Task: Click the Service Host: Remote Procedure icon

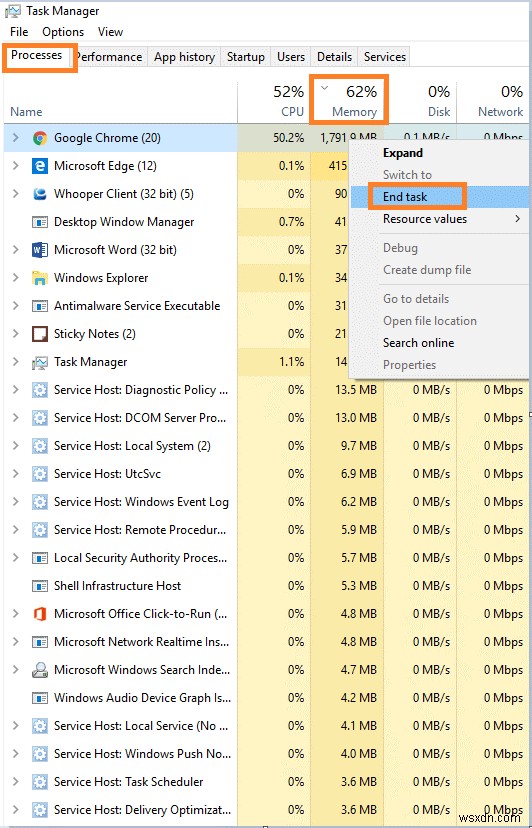Action: click(40, 530)
